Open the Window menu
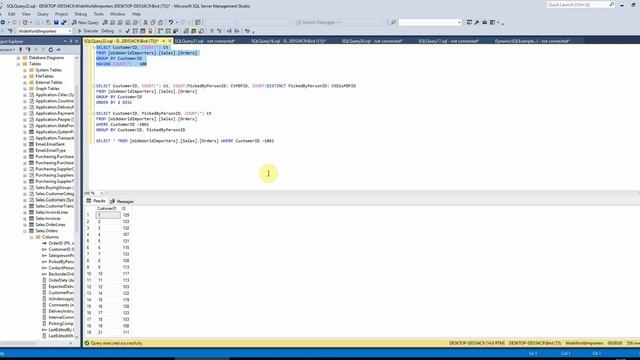 pos(118,14)
